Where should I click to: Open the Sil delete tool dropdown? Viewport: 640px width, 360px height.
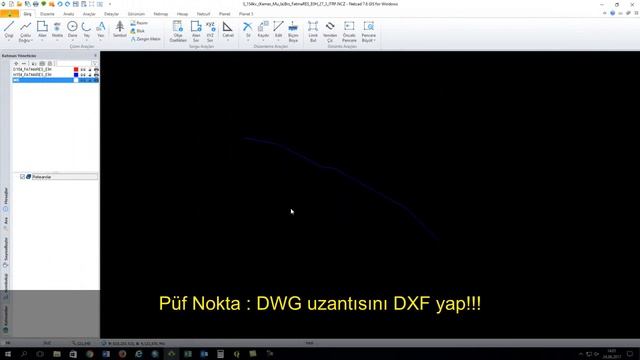point(248,40)
